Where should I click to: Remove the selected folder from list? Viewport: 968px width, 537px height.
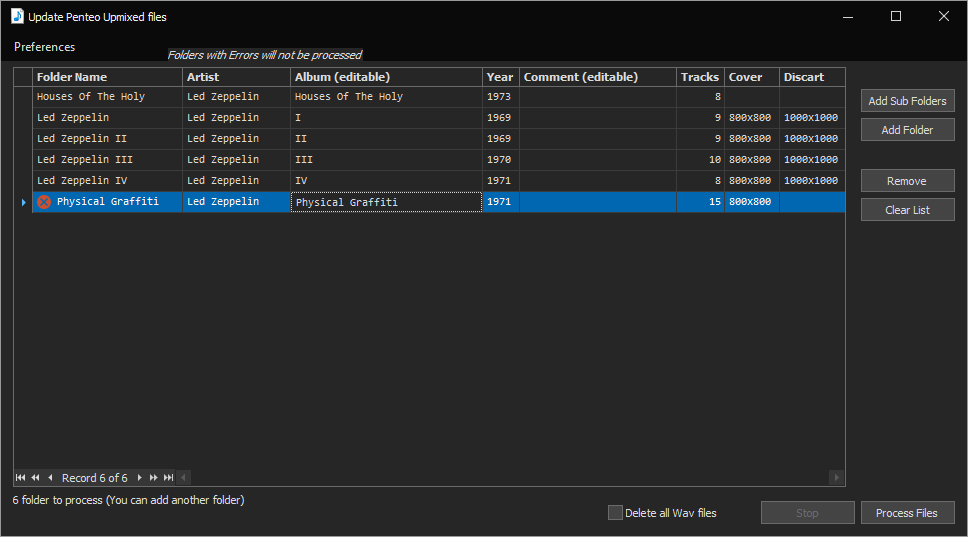[907, 181]
